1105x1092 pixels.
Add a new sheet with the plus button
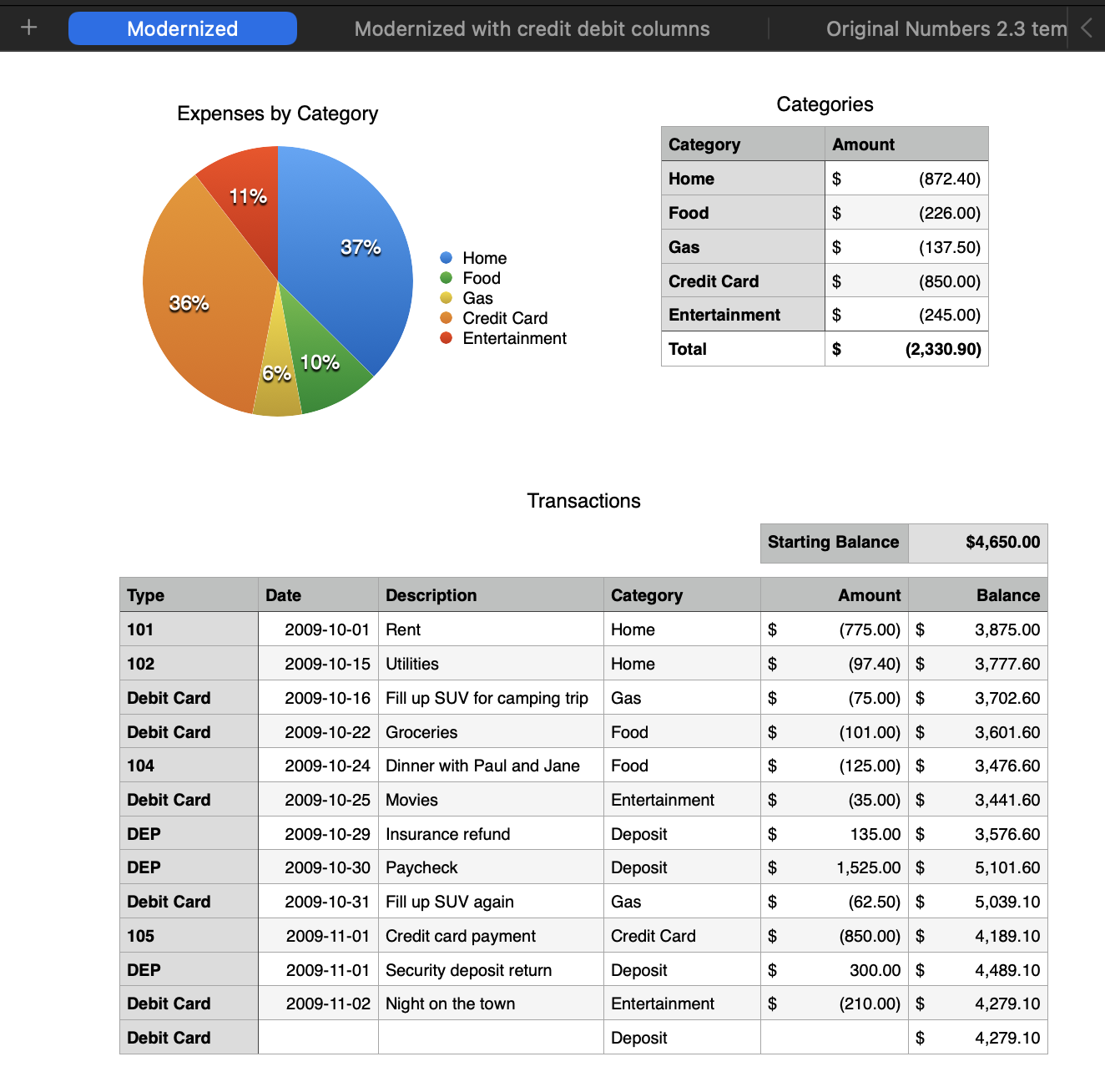pyautogui.click(x=28, y=28)
